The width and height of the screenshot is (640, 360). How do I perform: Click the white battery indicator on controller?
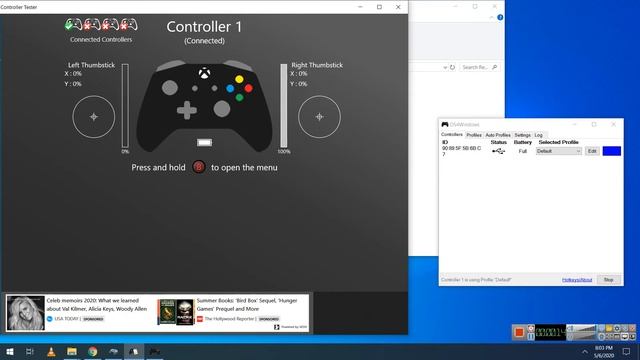[204, 142]
